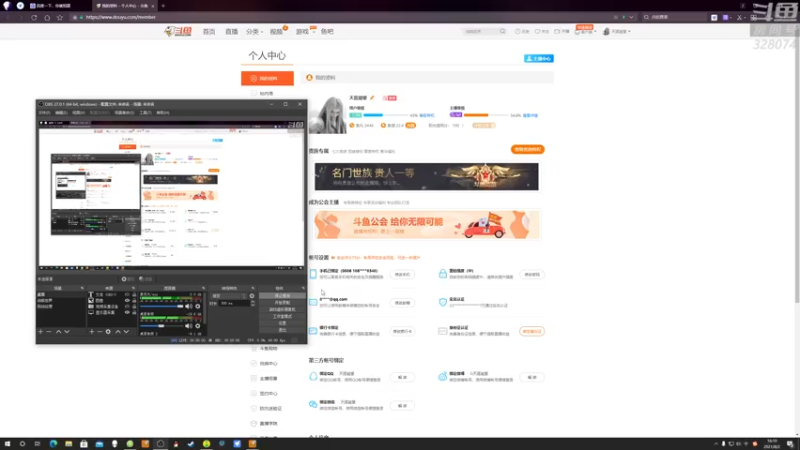Toggle lock on Display Capture source
800x450 pixels.
pos(134,313)
